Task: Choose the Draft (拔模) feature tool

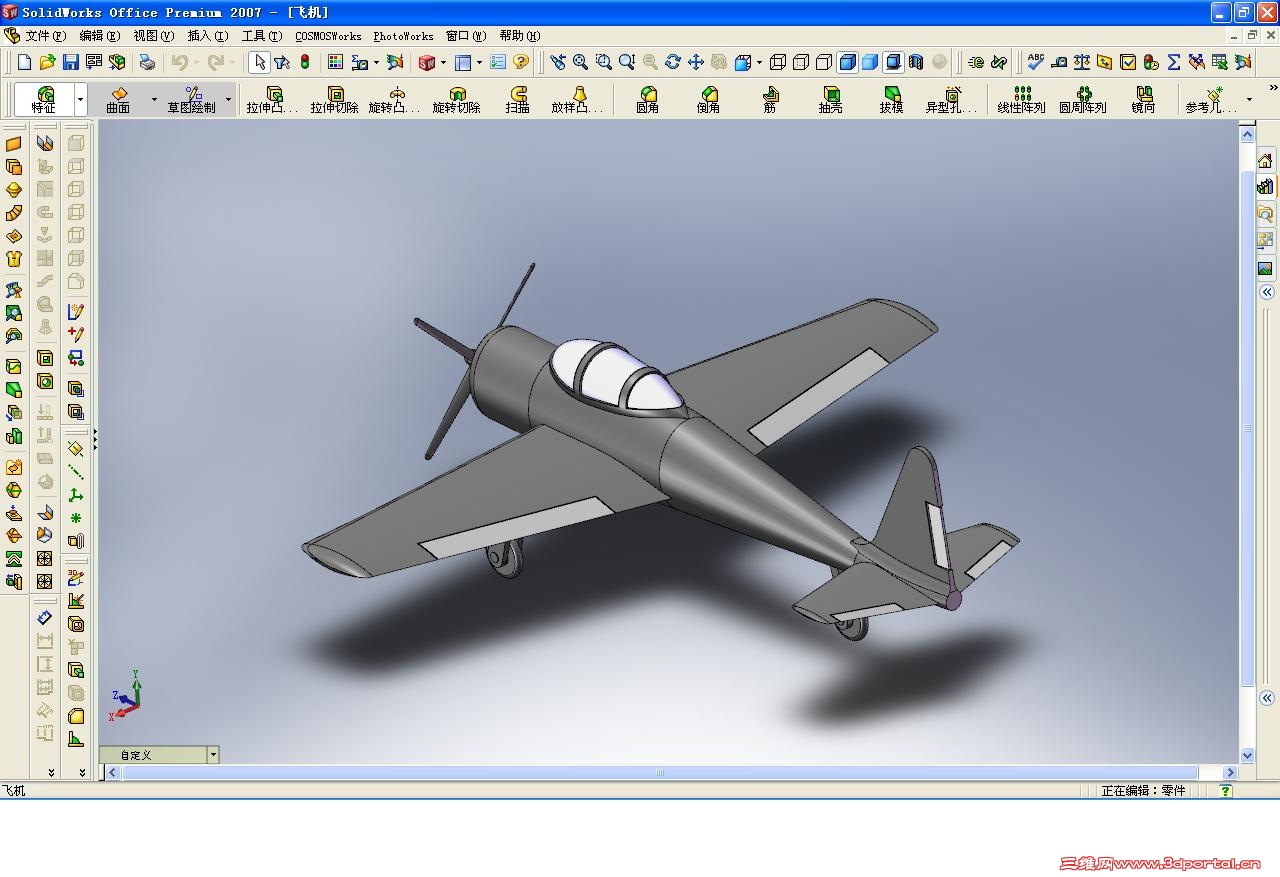Action: coord(892,99)
